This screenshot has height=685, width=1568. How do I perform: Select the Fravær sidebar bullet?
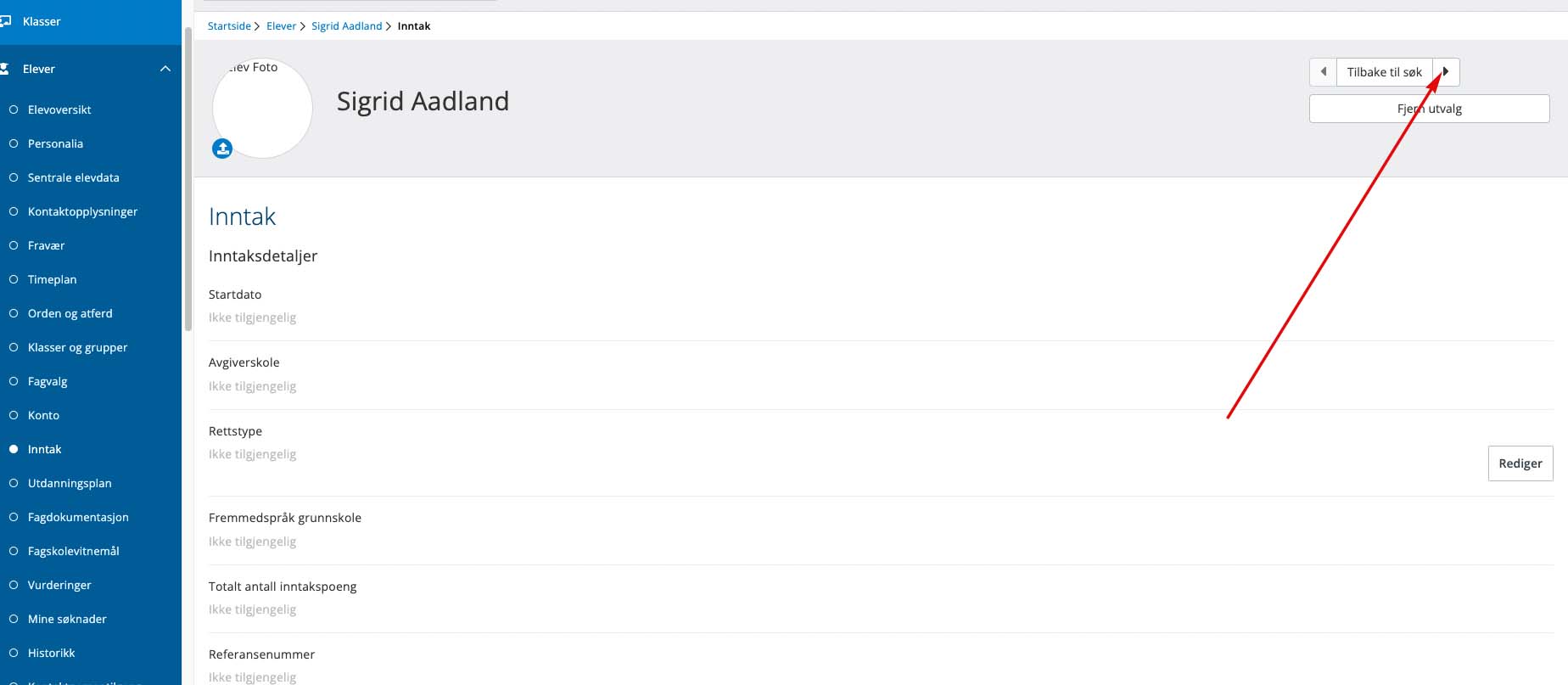(14, 245)
